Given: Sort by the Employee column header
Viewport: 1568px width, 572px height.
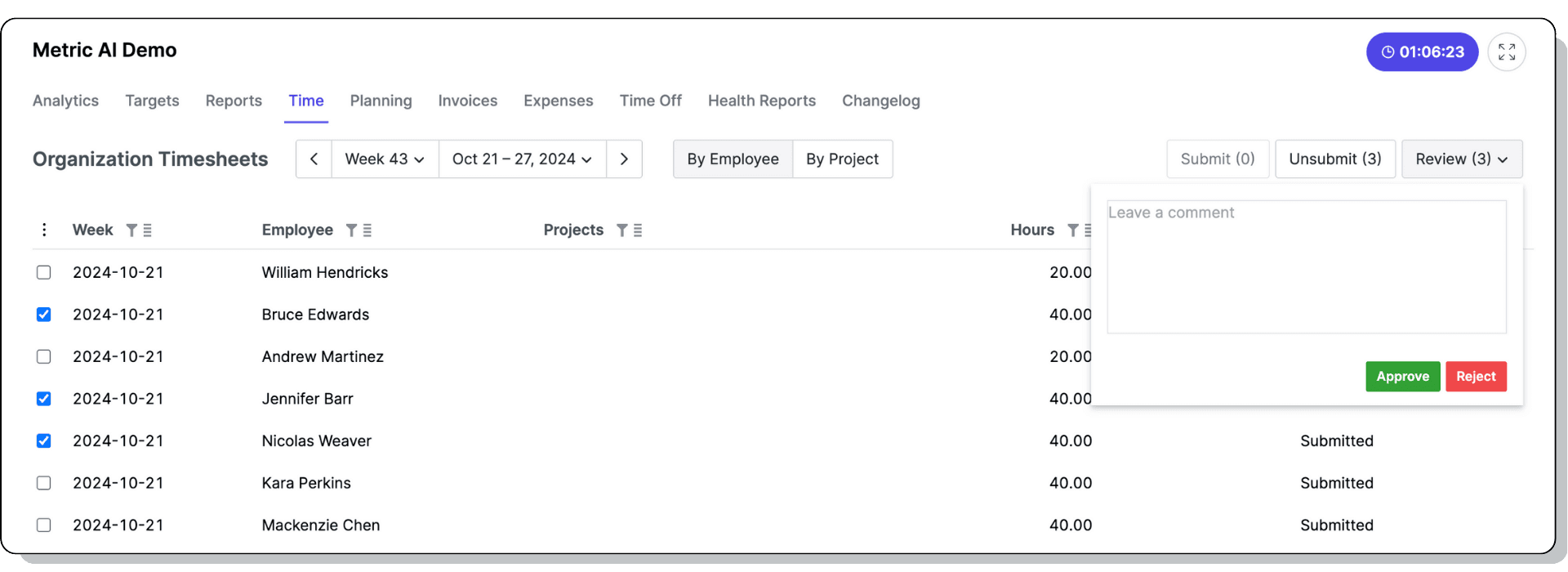Looking at the screenshot, I should tap(297, 230).
